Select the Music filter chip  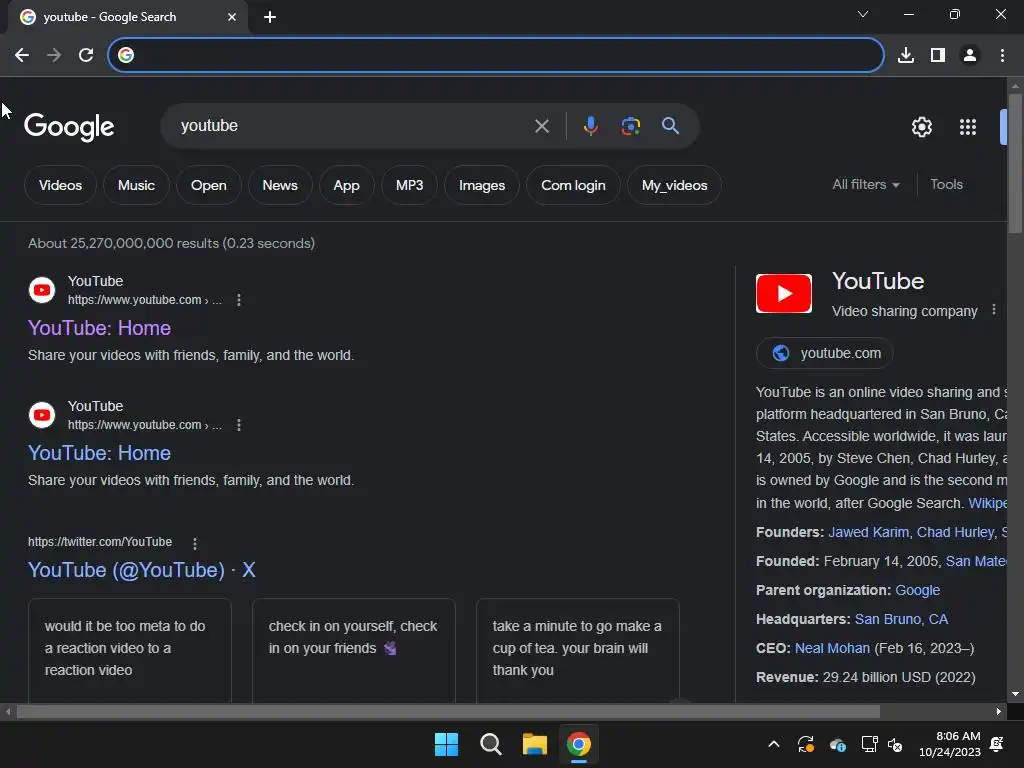(136, 185)
